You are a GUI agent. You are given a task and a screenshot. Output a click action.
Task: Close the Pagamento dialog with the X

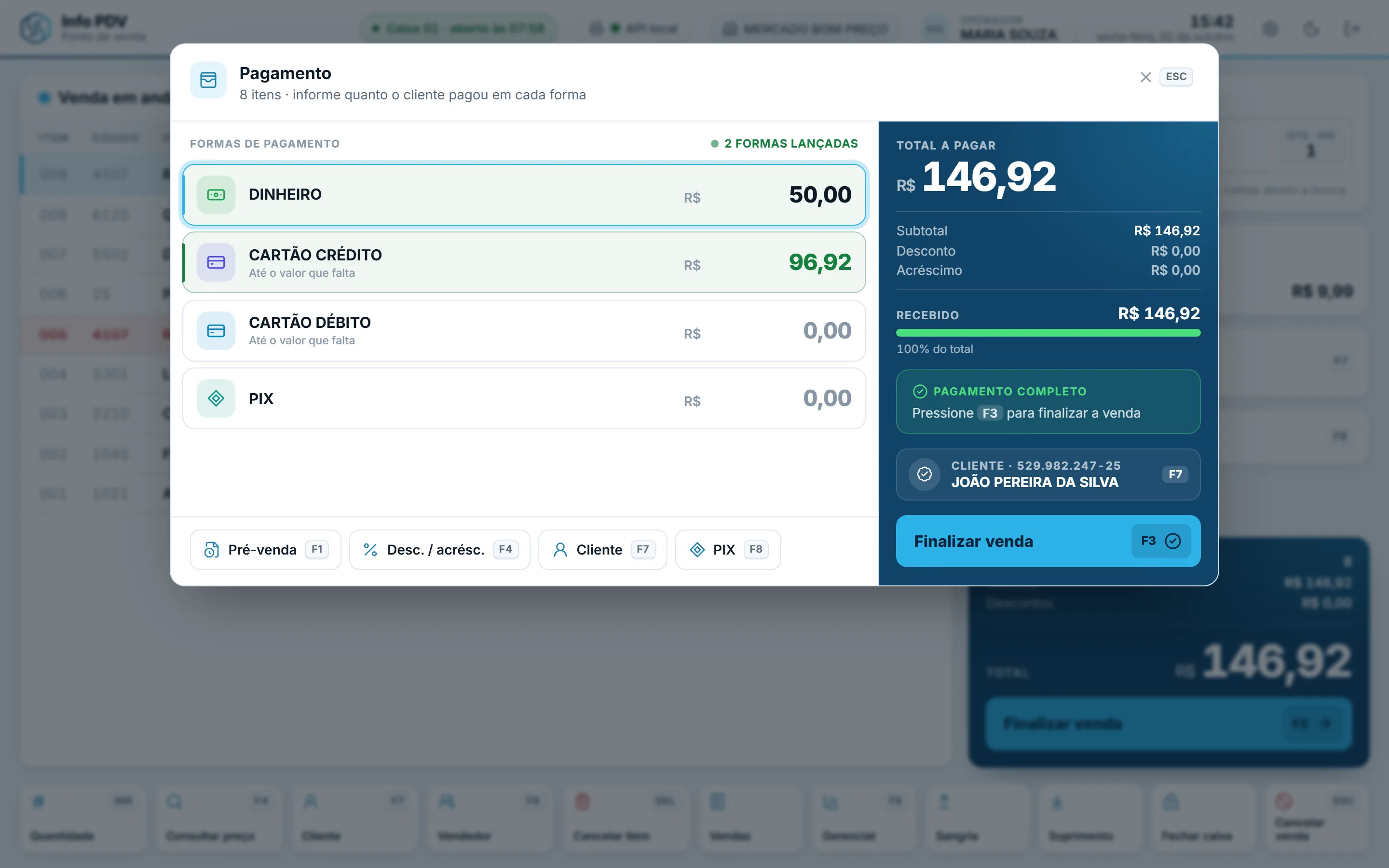1145,77
